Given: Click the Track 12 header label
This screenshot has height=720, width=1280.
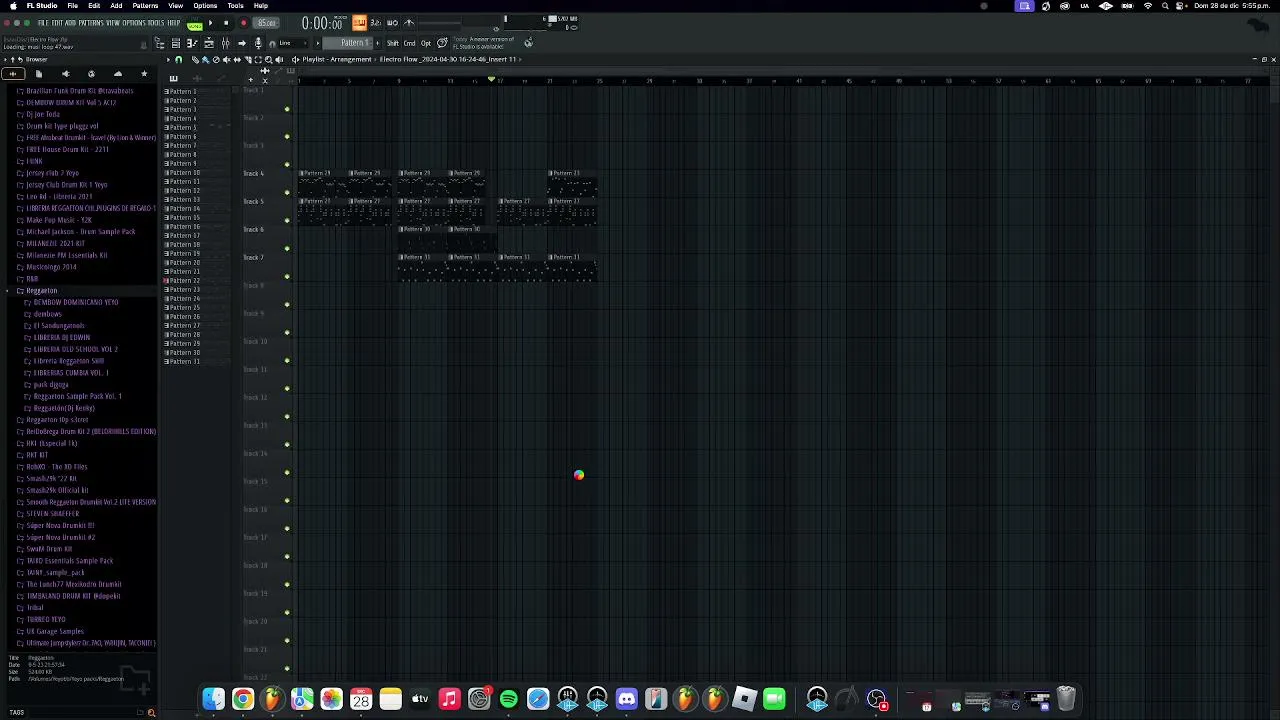Looking at the screenshot, I should coord(254,397).
